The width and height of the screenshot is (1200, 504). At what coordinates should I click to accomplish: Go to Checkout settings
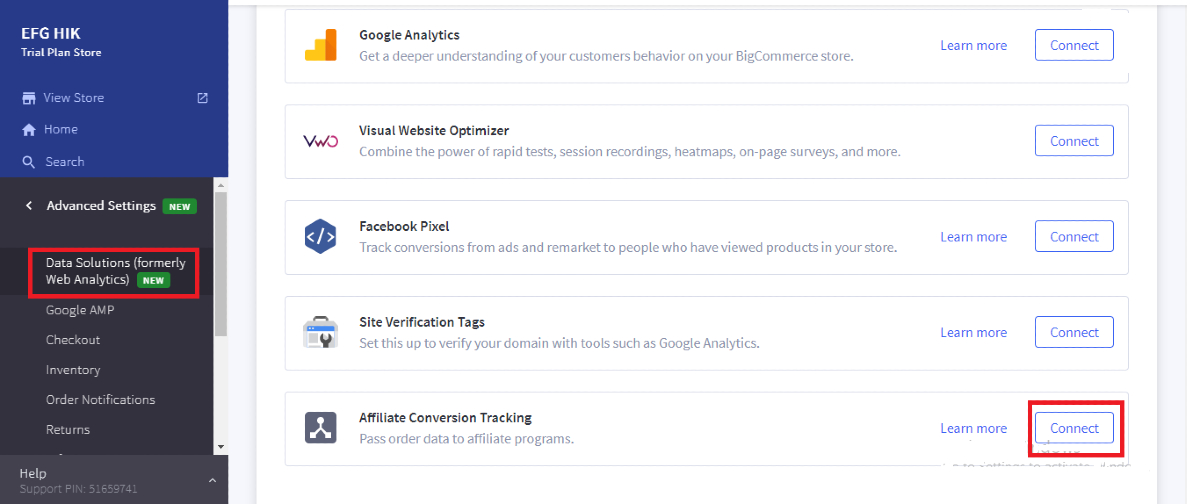[73, 340]
